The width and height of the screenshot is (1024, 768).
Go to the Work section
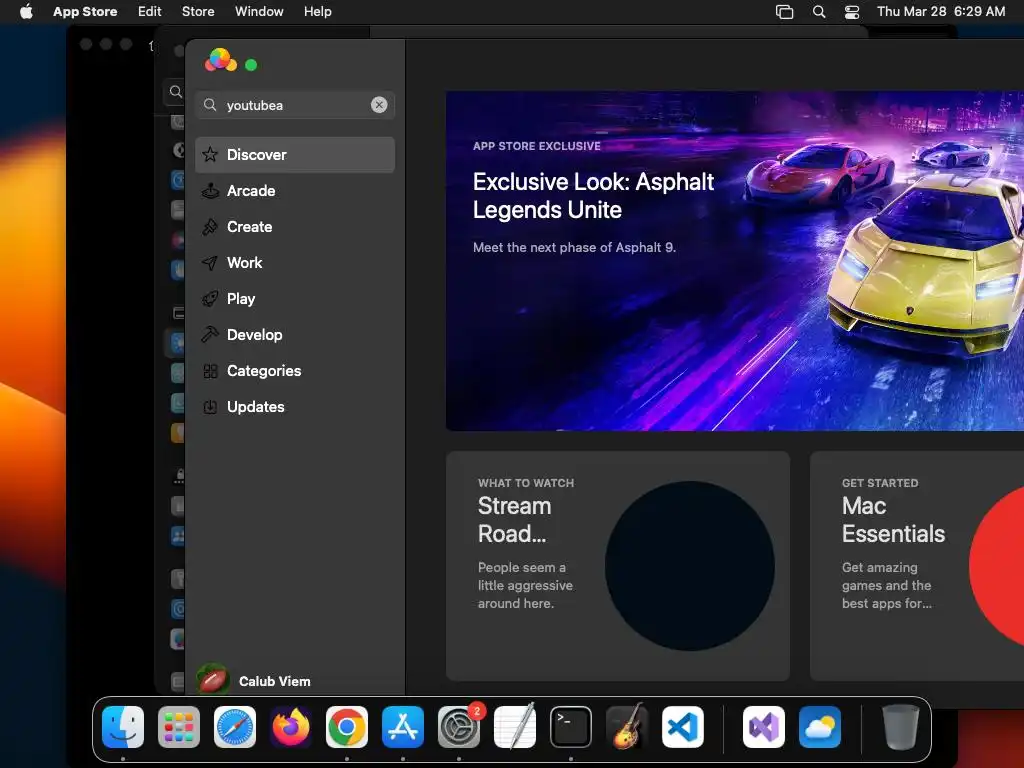pos(295,263)
